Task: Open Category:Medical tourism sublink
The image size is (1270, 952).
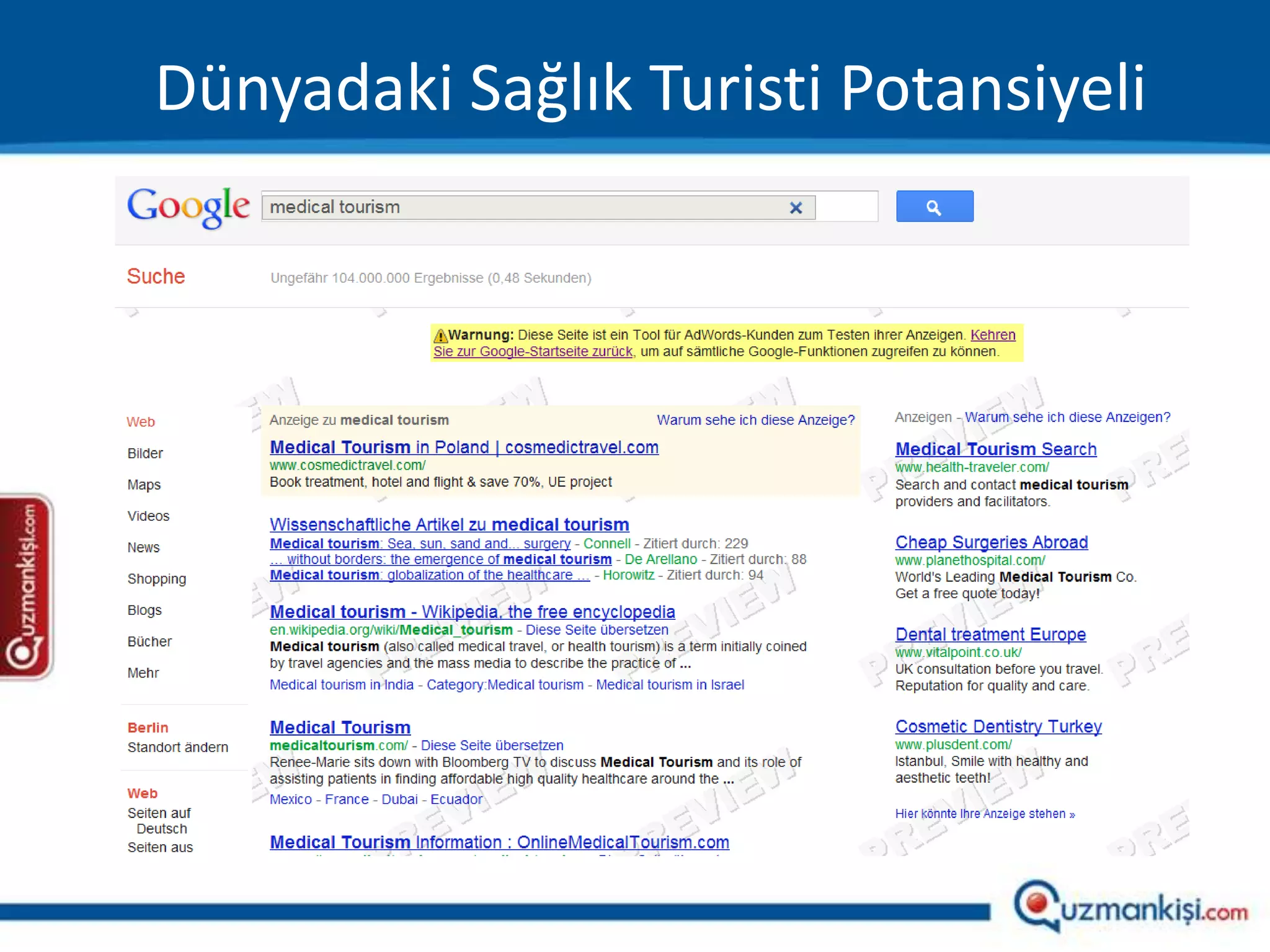Action: [505, 685]
